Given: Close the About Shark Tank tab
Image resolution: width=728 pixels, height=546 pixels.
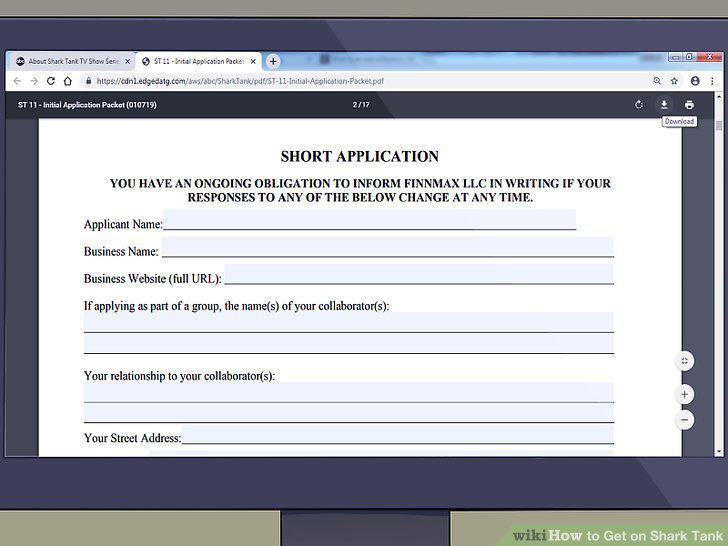Looking at the screenshot, I should (127, 61).
